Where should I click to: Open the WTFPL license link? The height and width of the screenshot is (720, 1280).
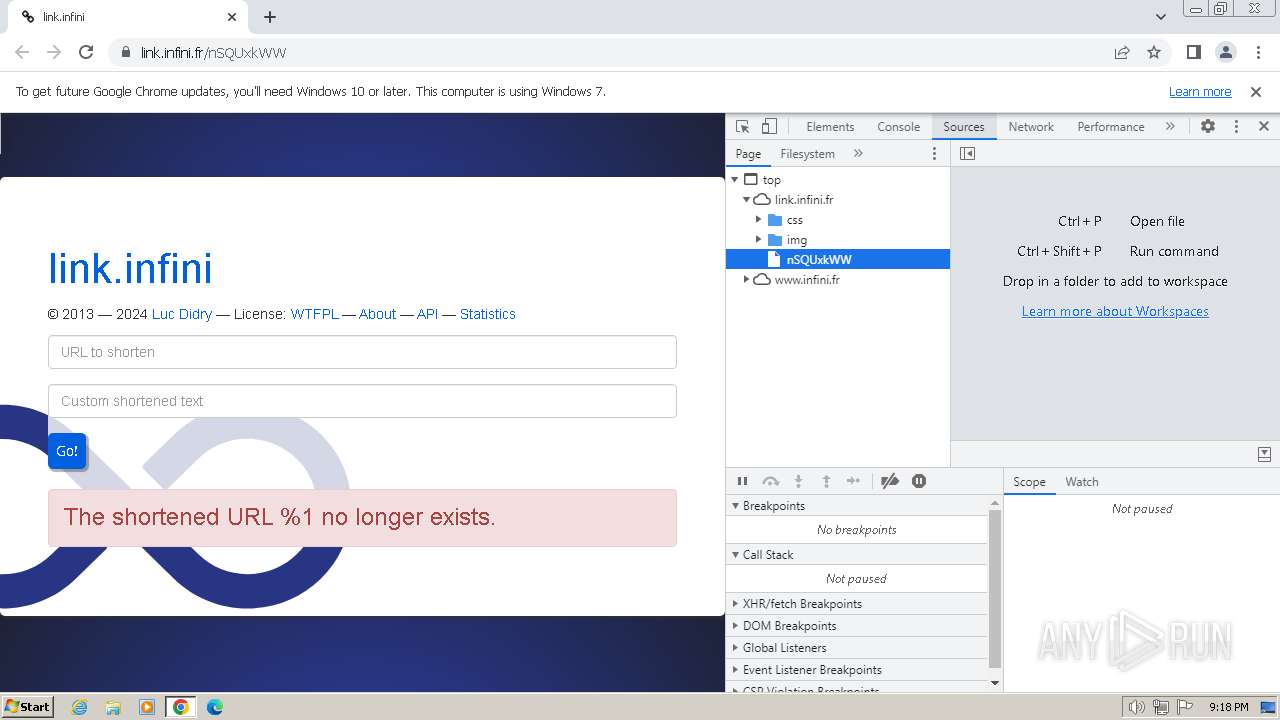tap(314, 314)
